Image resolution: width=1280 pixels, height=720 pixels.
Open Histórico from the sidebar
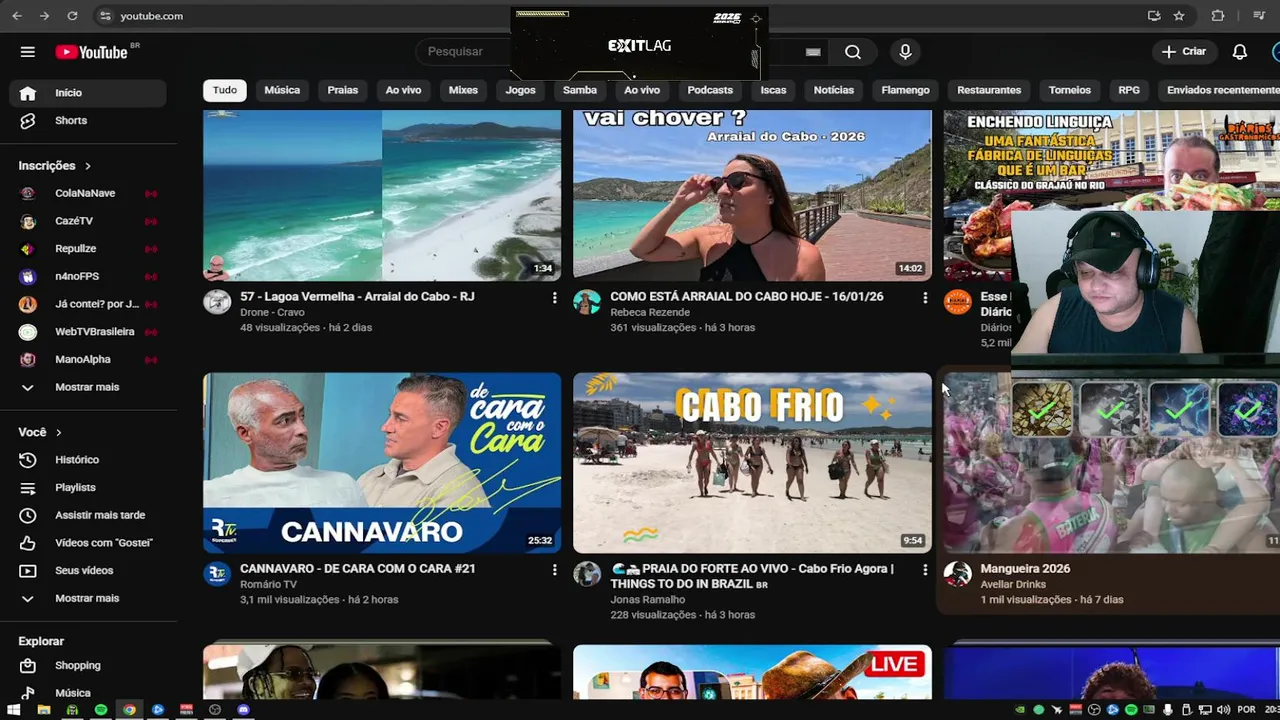pyautogui.click(x=88, y=460)
